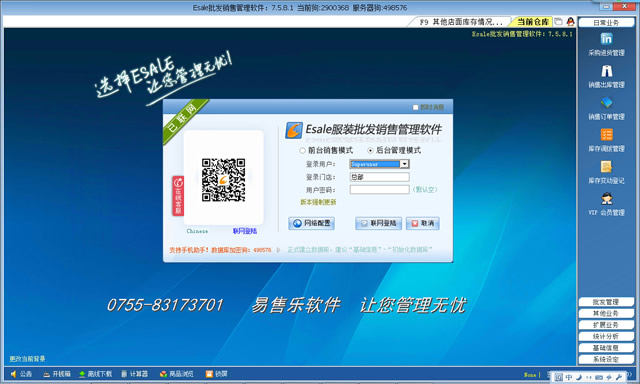The width and height of the screenshot is (640, 384).
Task: Click the 用户密码 password input field
Action: [x=379, y=189]
